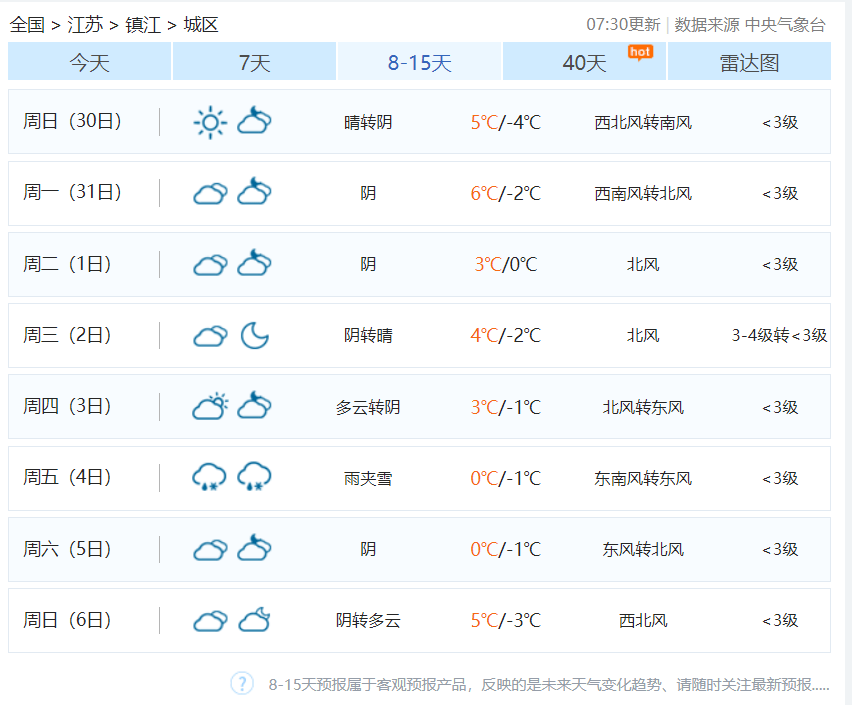
Task: Click the 多云转阴 weather description
Action: click(368, 407)
